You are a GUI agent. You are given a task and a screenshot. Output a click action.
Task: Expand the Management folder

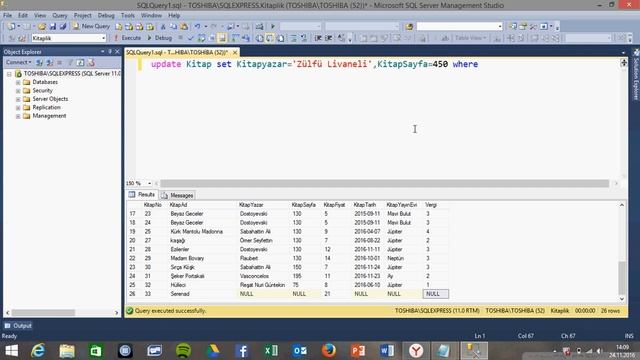point(18,116)
